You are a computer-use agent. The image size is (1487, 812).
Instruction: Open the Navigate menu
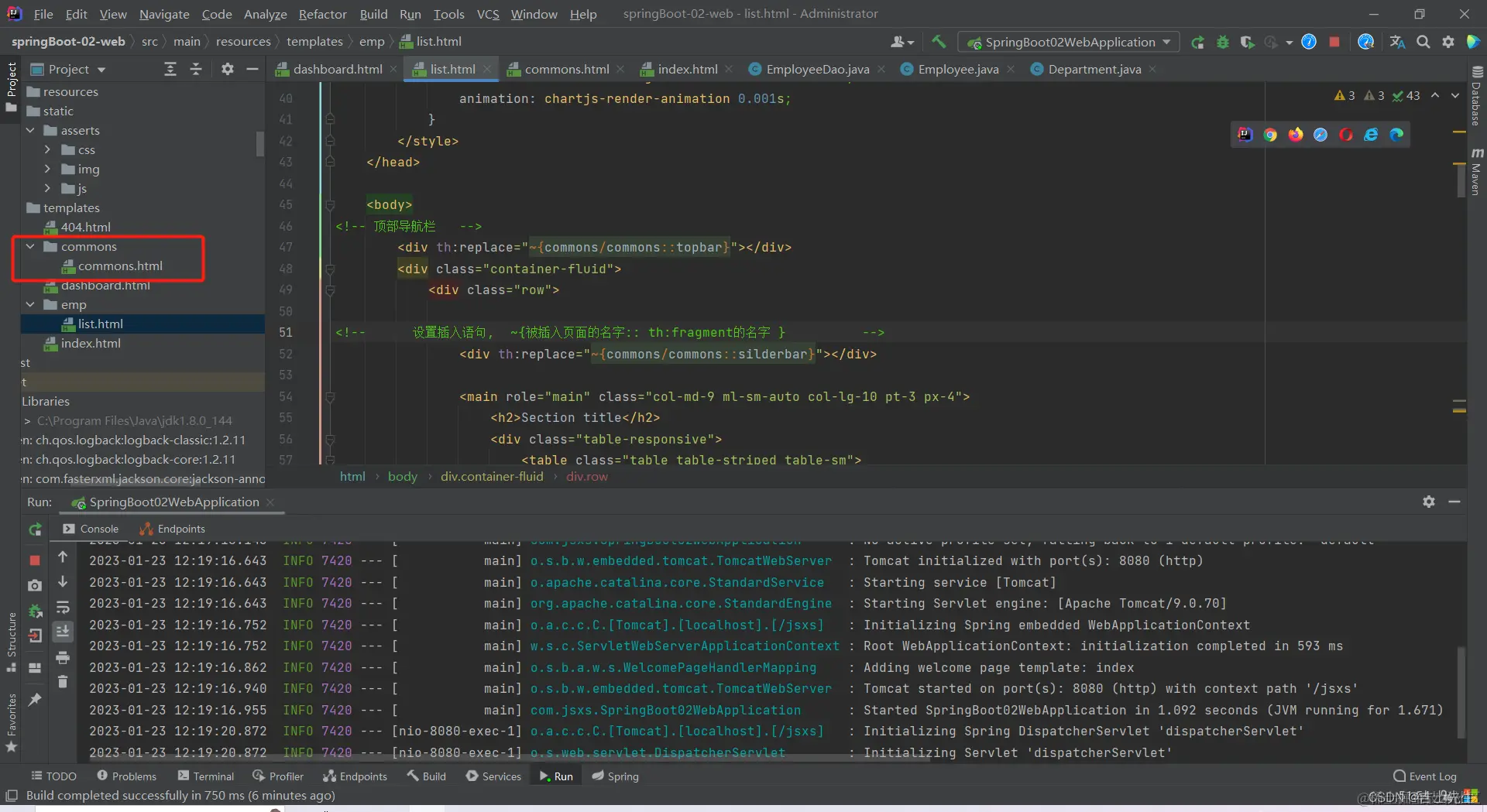pos(164,14)
